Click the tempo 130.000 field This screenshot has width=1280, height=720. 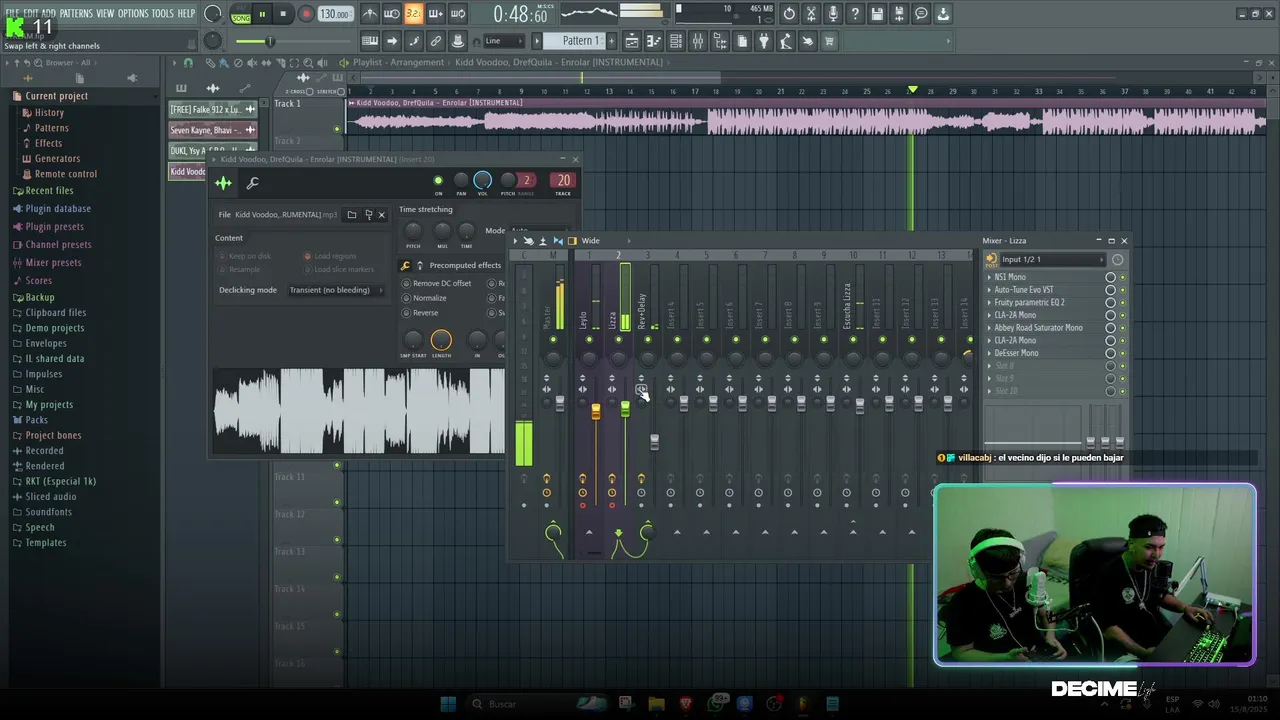(335, 14)
